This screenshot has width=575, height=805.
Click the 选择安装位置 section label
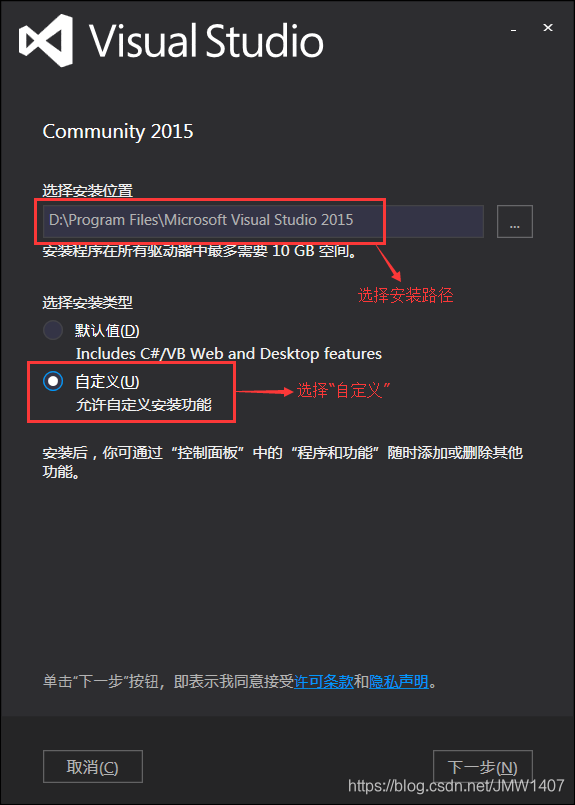[88, 191]
